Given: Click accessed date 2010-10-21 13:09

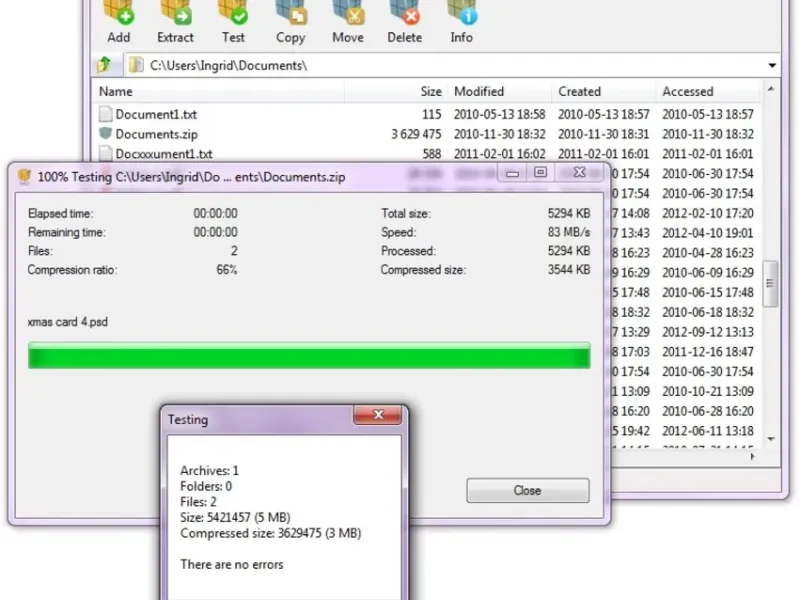Looking at the screenshot, I should [708, 391].
